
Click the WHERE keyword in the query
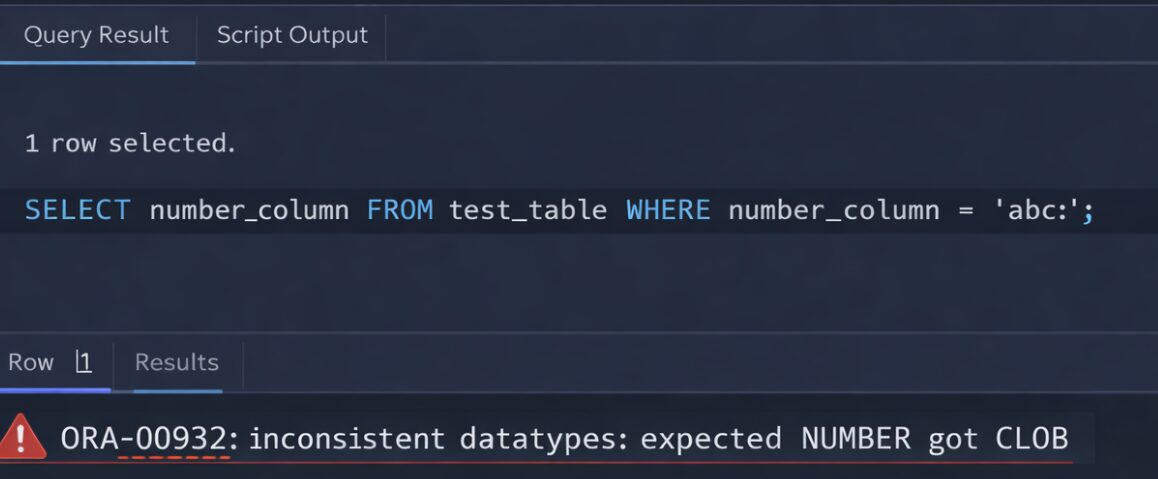[668, 210]
